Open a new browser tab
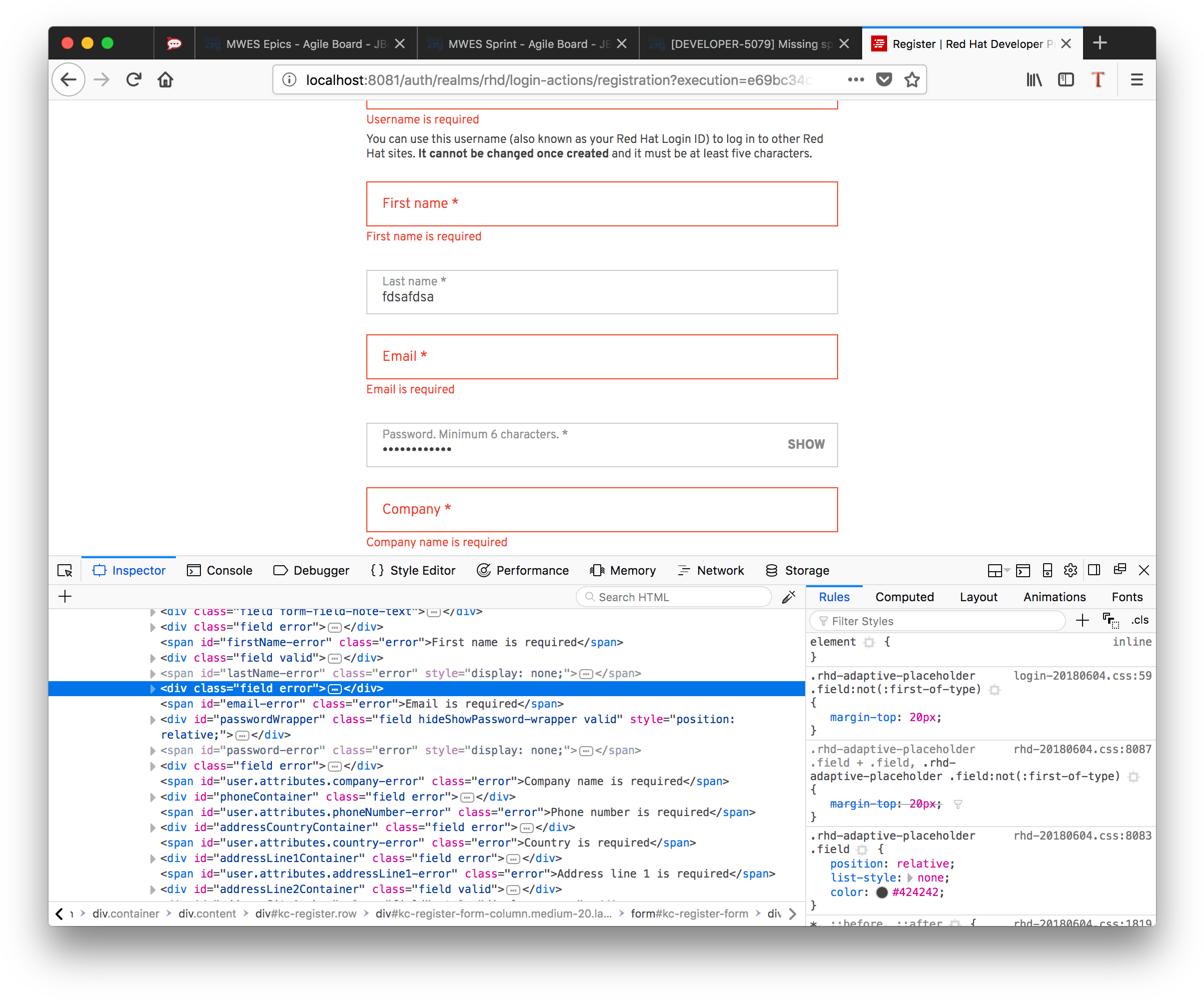The image size is (1204, 1000). 1100,43
